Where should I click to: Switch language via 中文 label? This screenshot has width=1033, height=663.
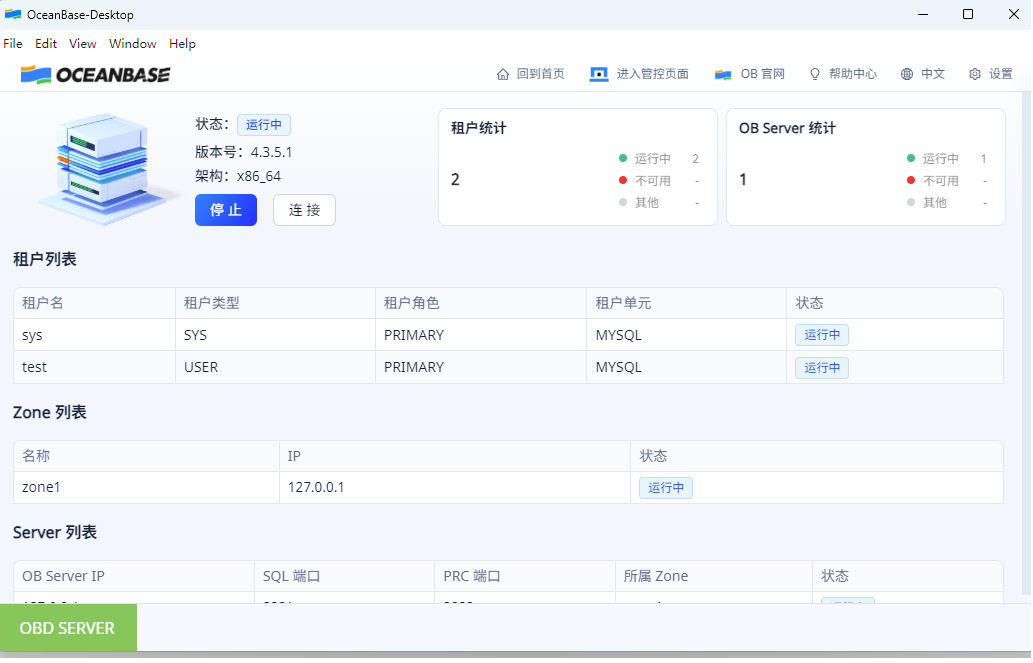tap(933, 74)
